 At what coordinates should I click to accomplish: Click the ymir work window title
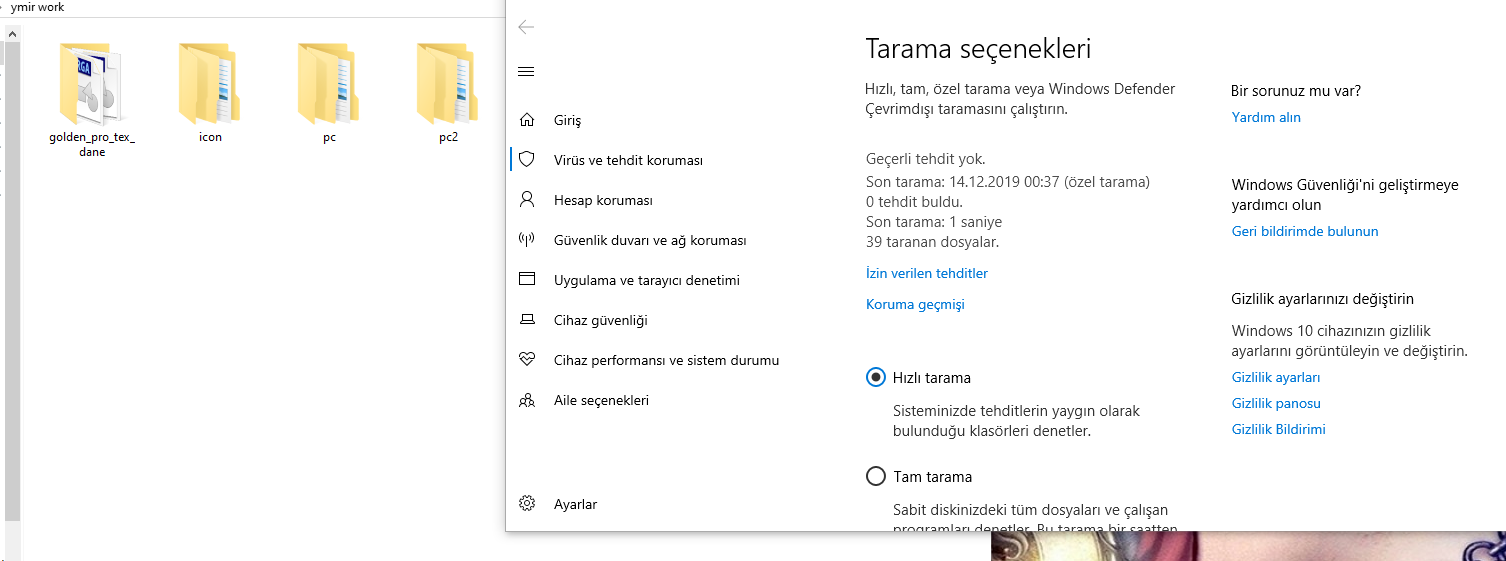click(x=37, y=7)
